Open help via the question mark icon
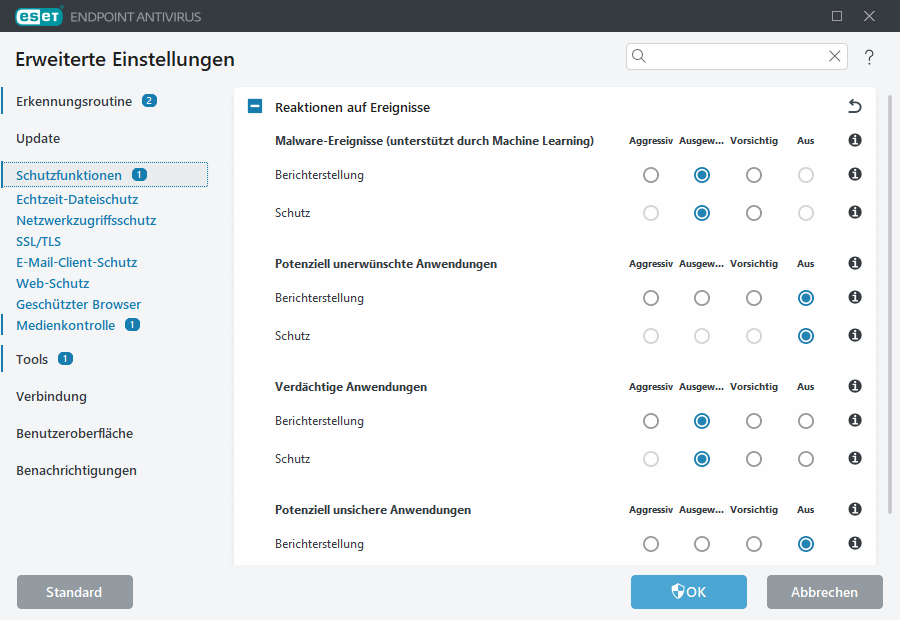900x620 pixels. (869, 57)
